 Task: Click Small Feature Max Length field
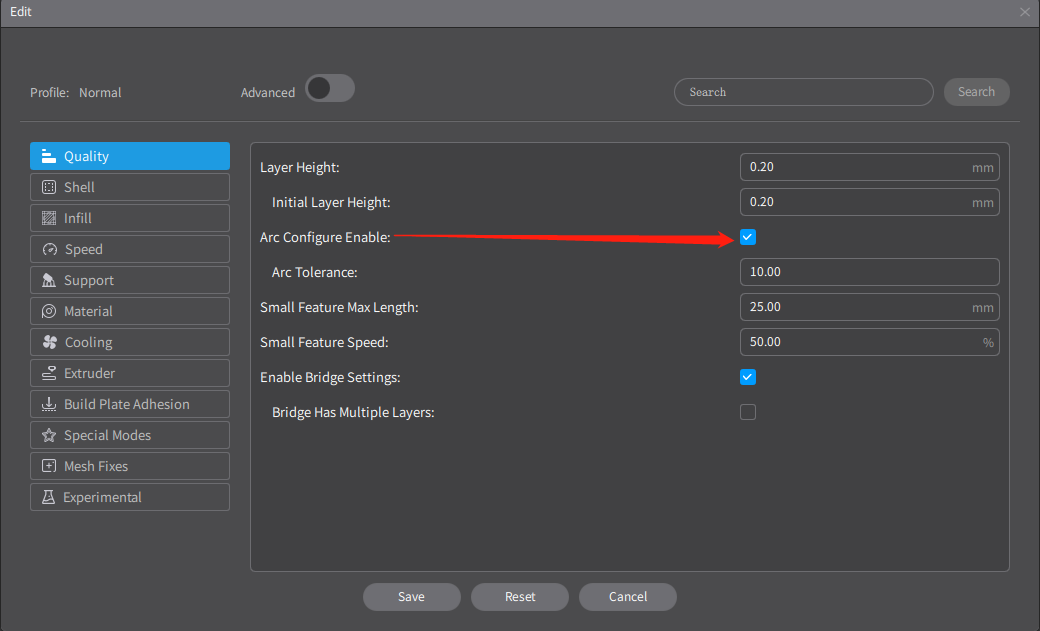click(x=870, y=307)
